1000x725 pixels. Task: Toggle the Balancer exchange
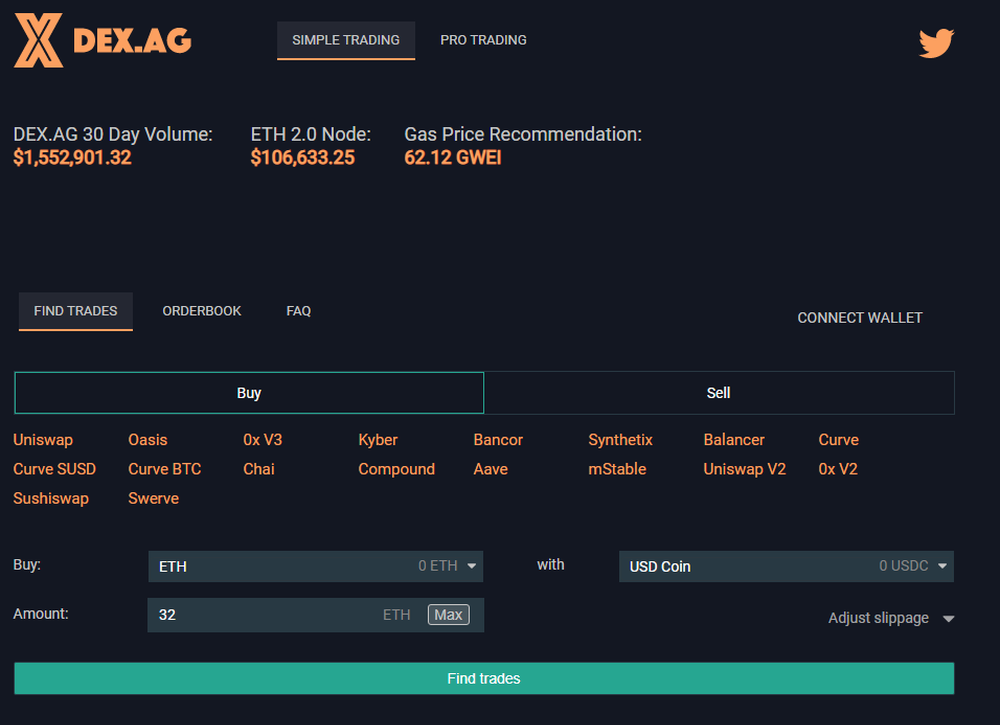pyautogui.click(x=733, y=440)
